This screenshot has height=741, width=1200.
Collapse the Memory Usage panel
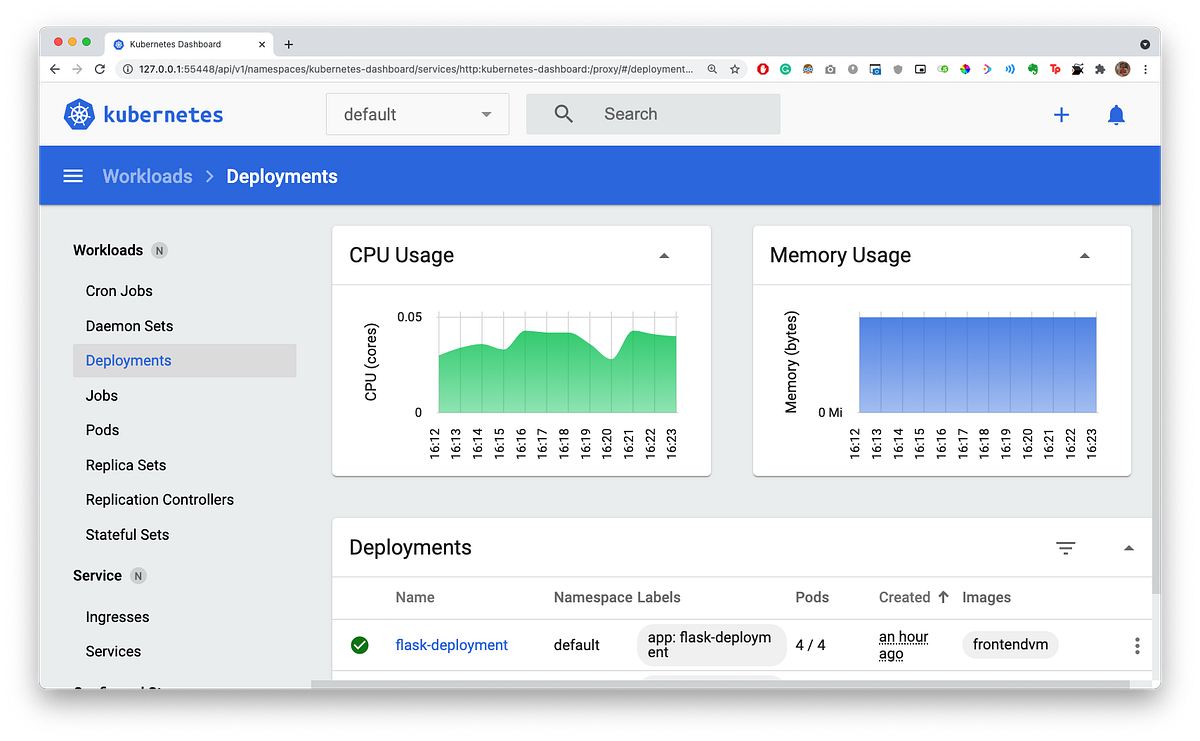click(x=1084, y=256)
